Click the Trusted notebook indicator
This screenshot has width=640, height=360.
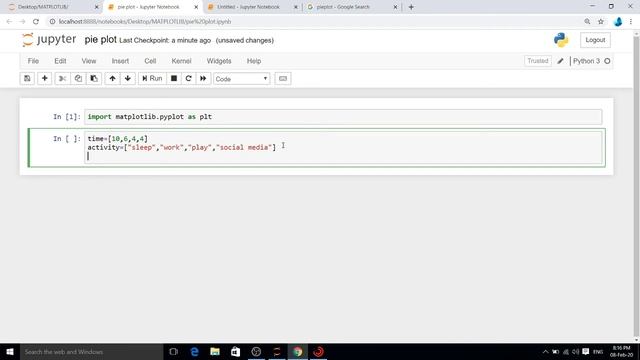(x=538, y=61)
